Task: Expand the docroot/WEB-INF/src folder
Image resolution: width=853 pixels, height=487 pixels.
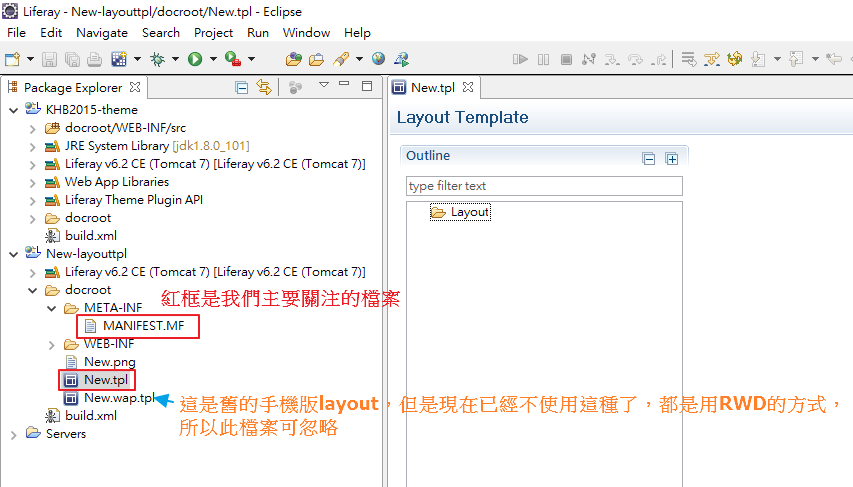Action: pos(33,129)
